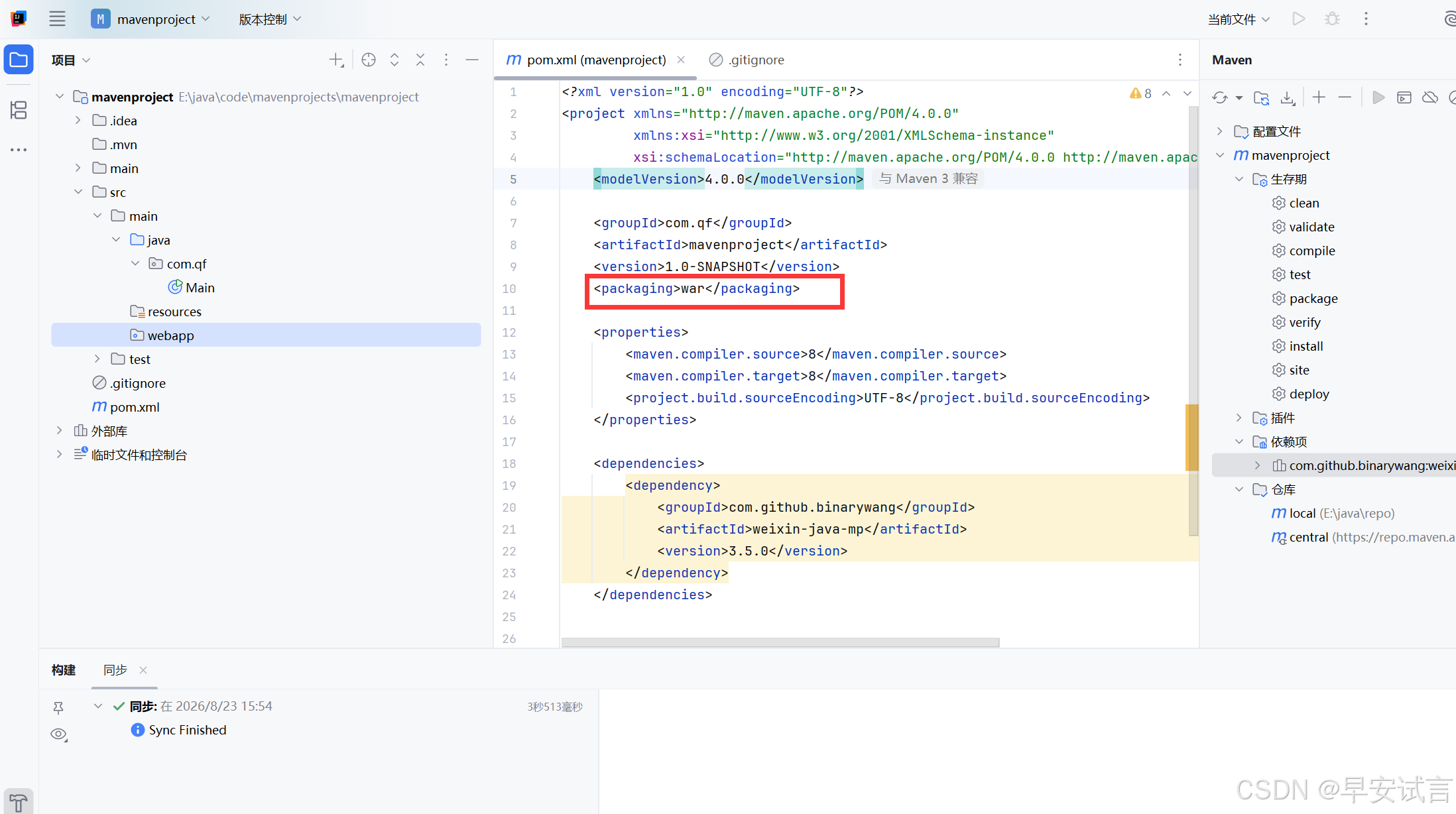Screen dimensions: 1456x814
Task: Download sources and documentation icon
Action: (x=1288, y=98)
